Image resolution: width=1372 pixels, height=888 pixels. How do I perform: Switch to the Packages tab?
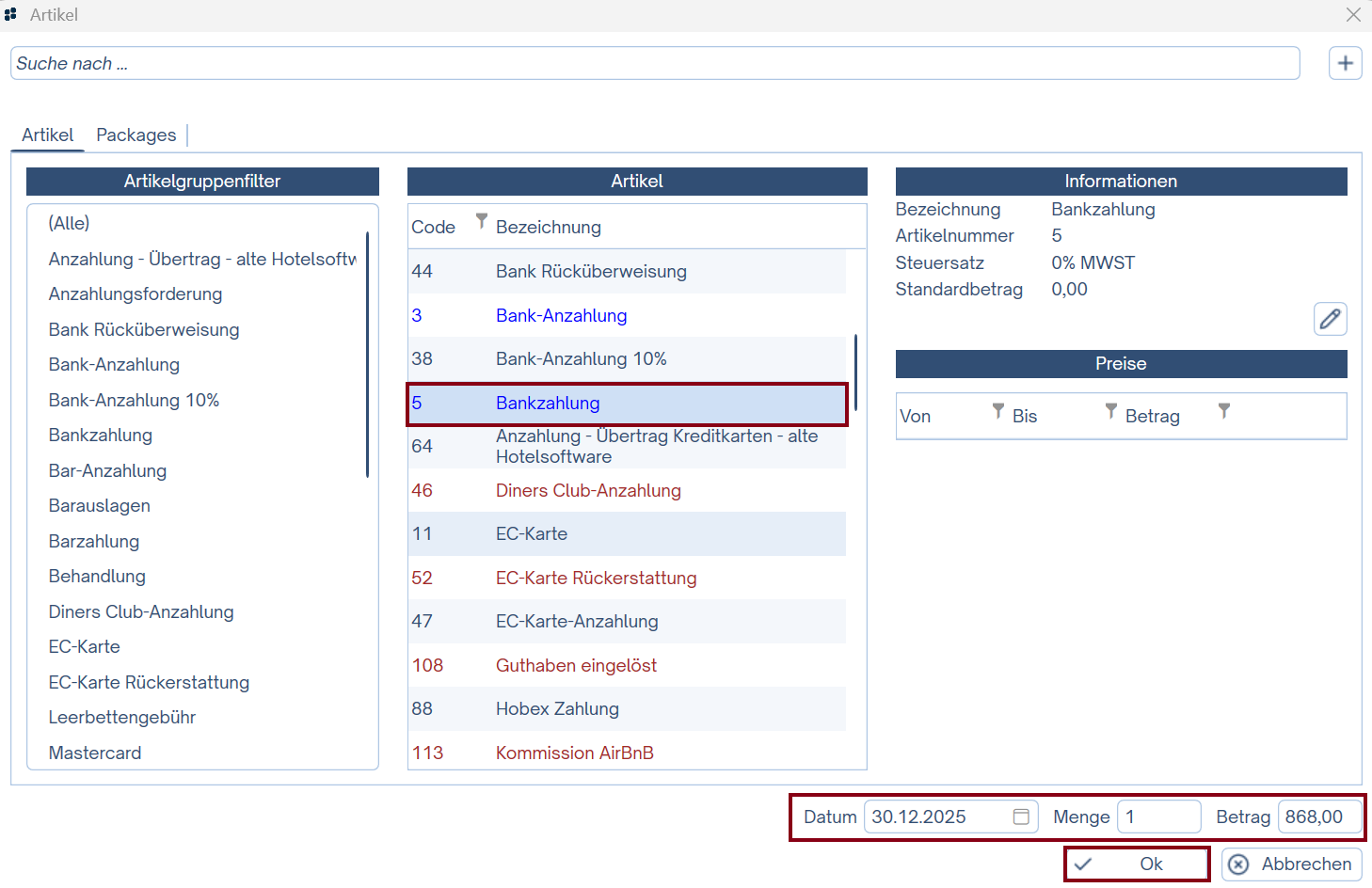136,135
